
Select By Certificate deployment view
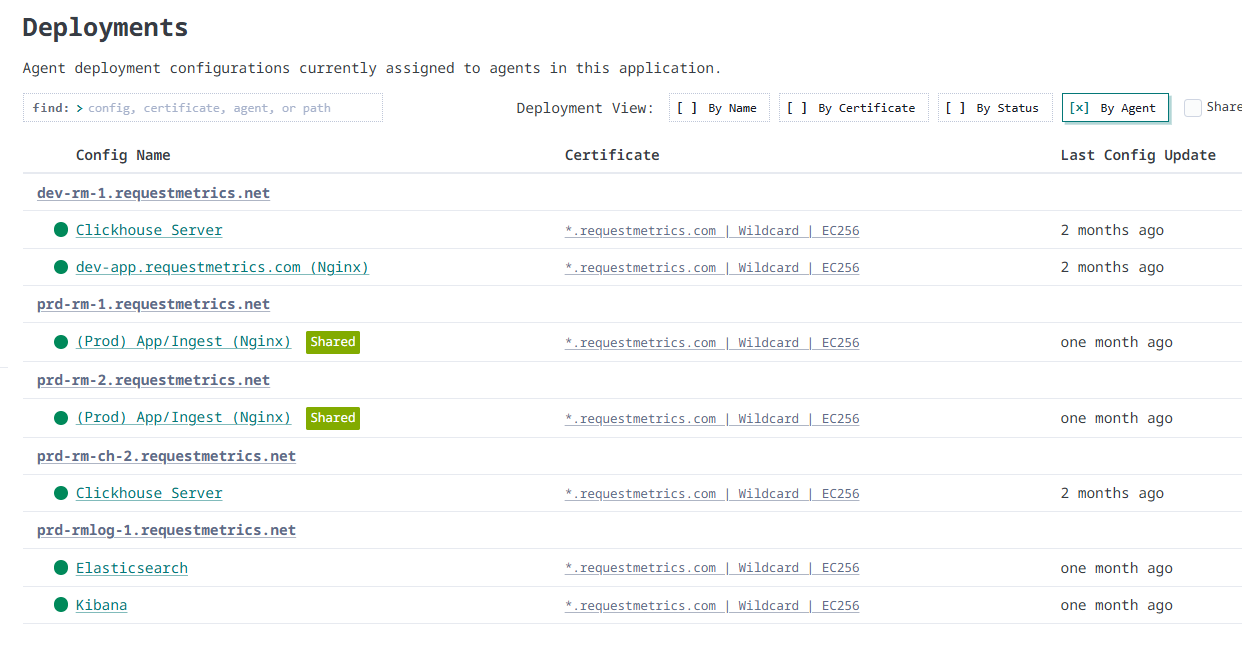coord(854,108)
